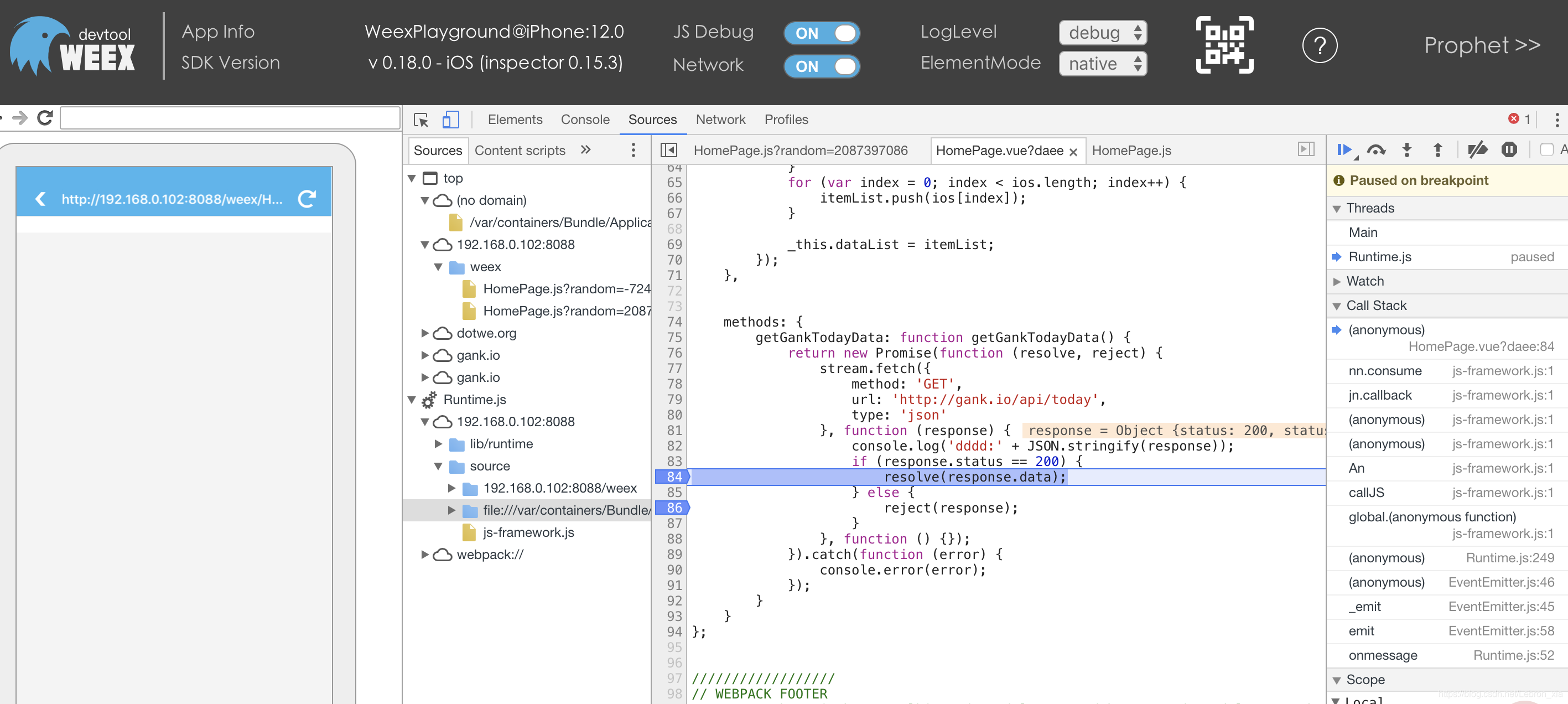Open the help question mark icon

pyautogui.click(x=1319, y=46)
